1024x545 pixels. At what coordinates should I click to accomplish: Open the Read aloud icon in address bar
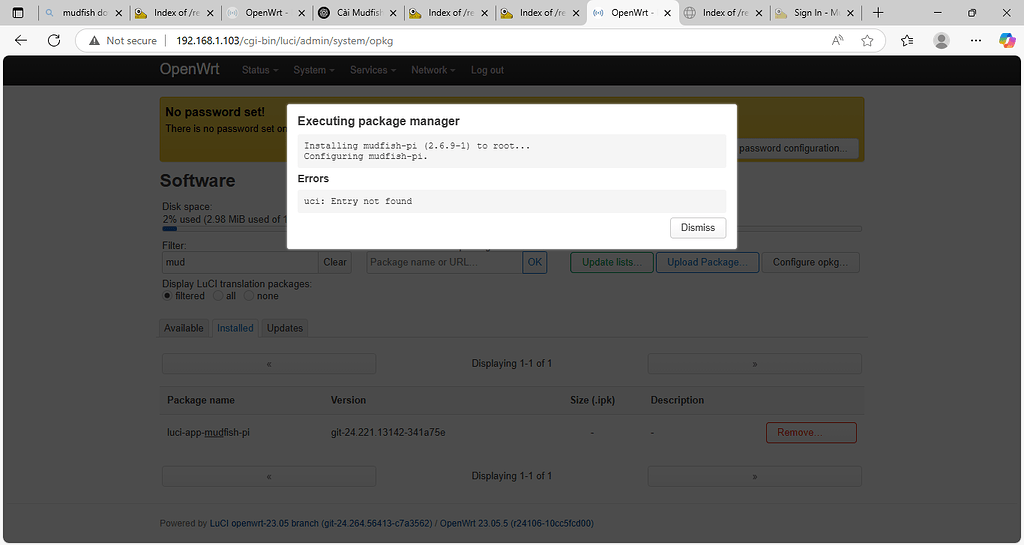click(838, 41)
